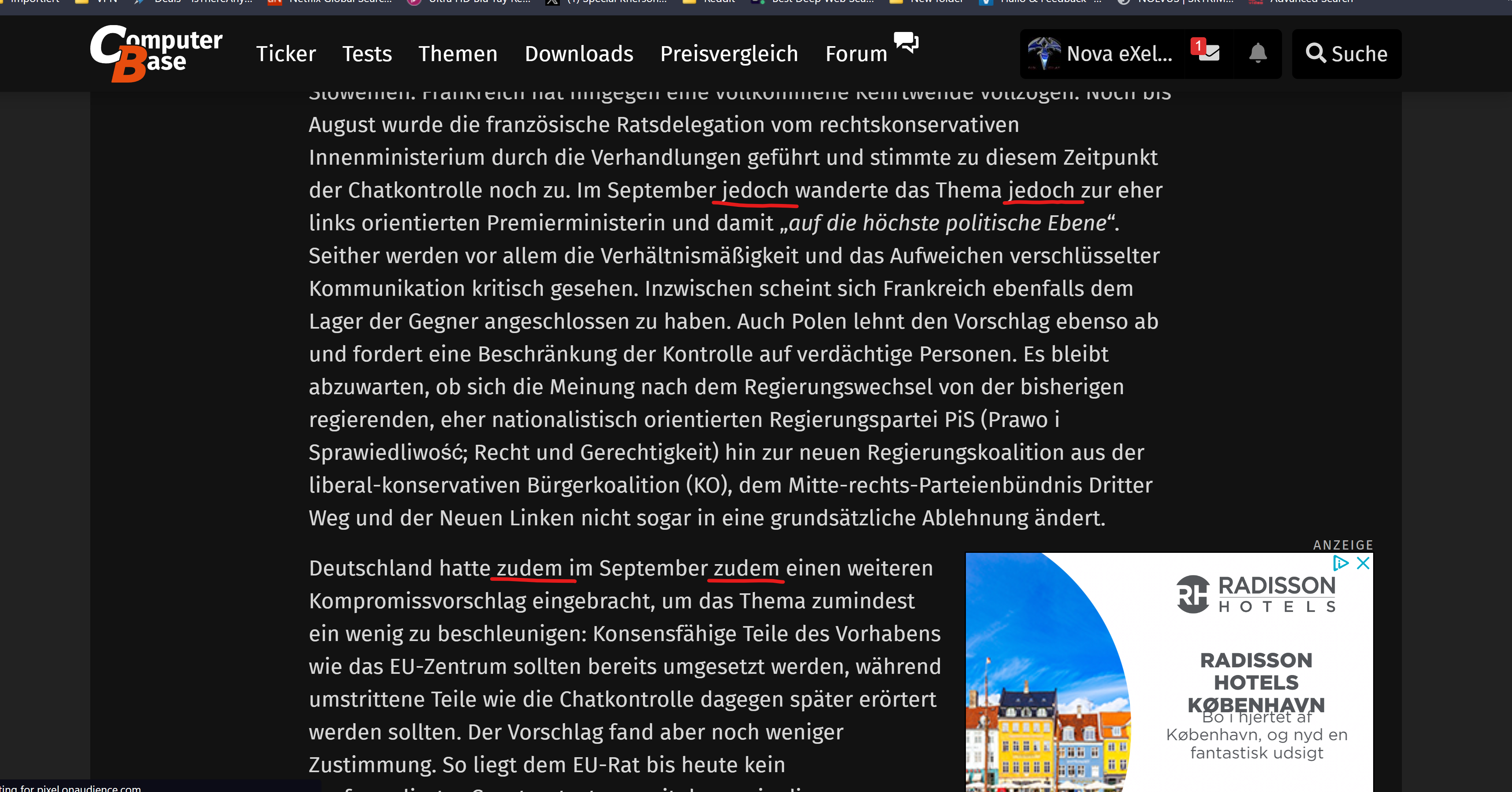
Task: Click the ad text Bo i hjertet af København
Action: click(x=1256, y=735)
